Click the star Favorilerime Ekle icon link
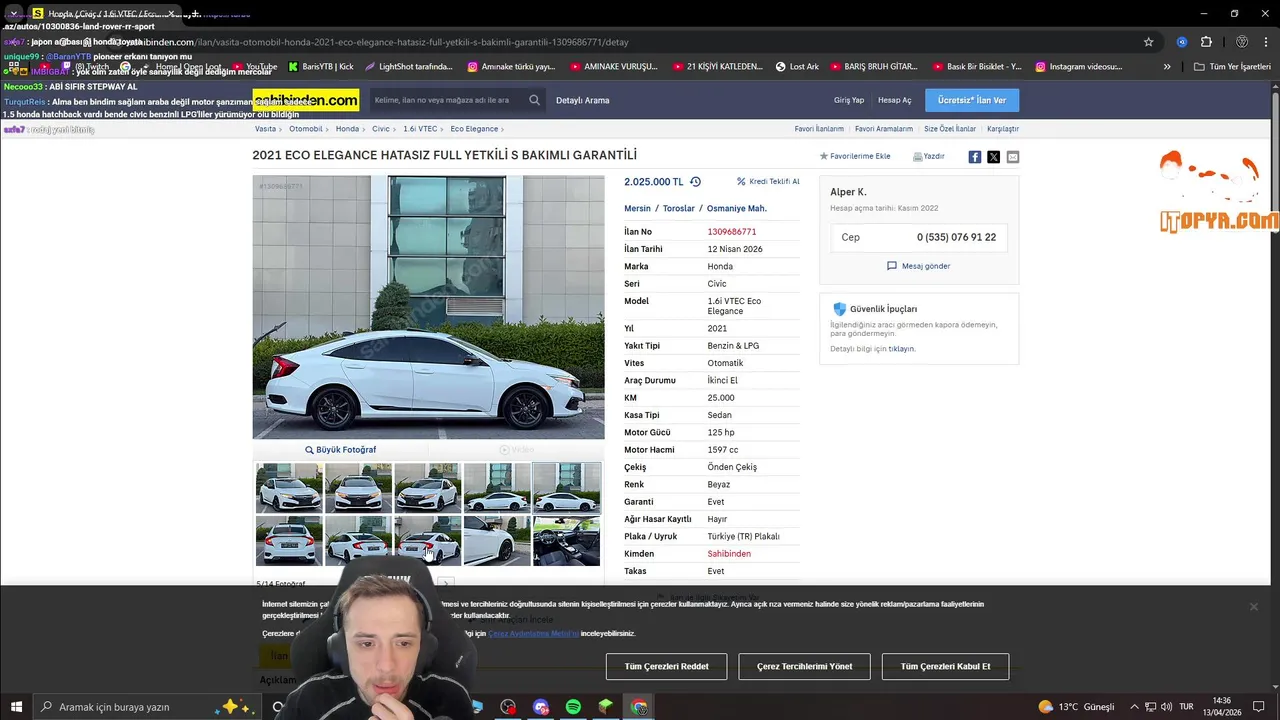1280x720 pixels. 855,156
